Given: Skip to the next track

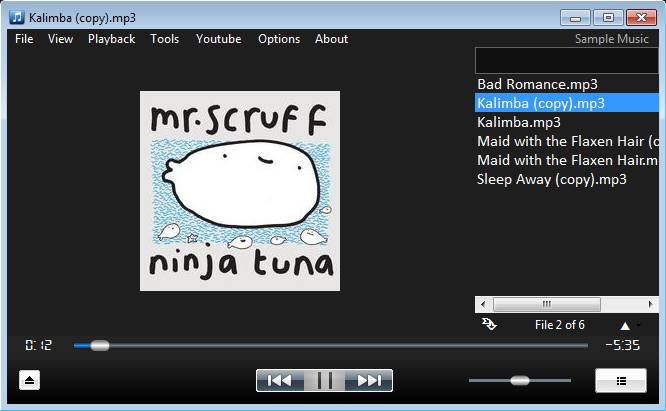Looking at the screenshot, I should tap(369, 380).
